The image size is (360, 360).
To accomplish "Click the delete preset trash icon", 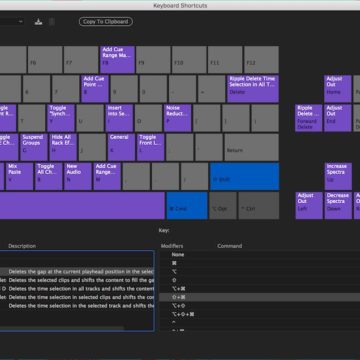I will click(x=52, y=22).
